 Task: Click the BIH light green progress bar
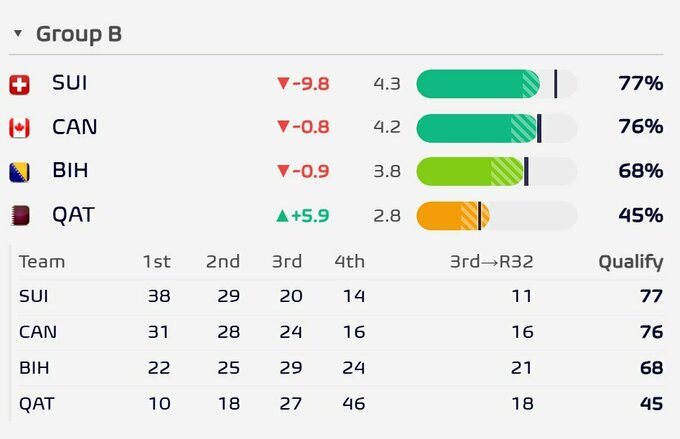[497, 171]
